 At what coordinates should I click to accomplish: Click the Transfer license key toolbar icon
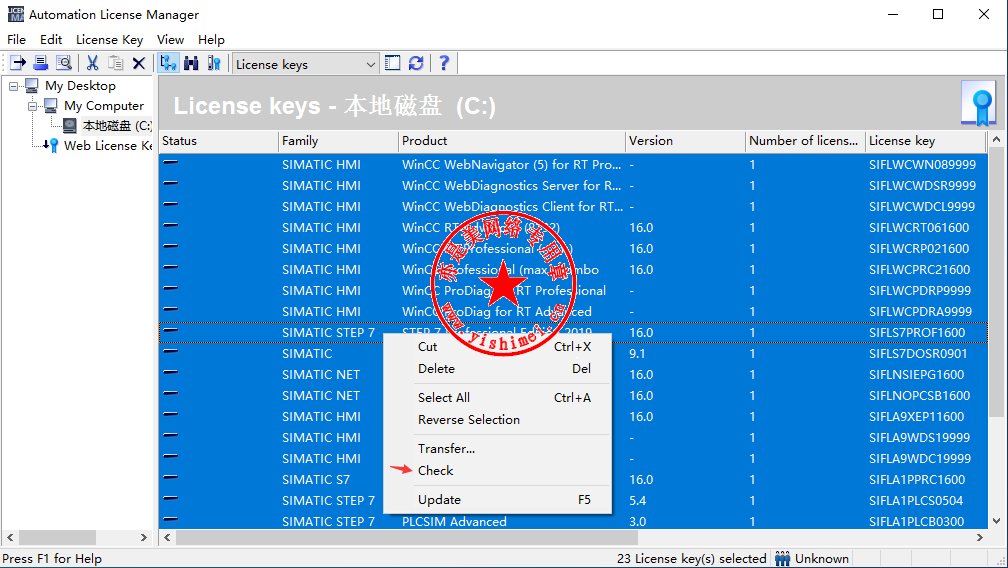(x=18, y=63)
